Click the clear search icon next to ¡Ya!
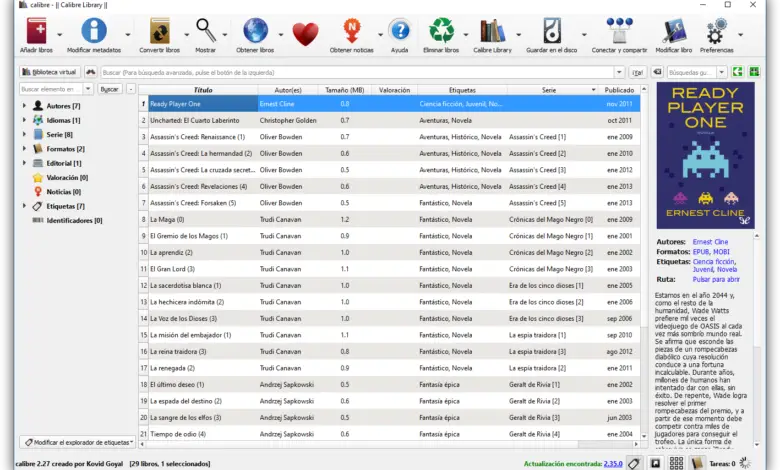The height and width of the screenshot is (470, 780). tap(658, 72)
